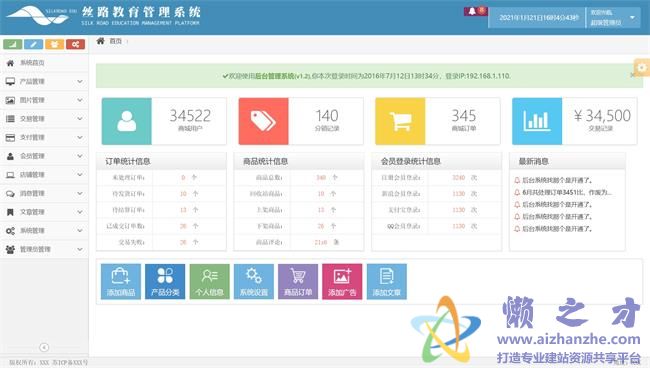650x368 pixels.
Task: Click QQ会员登录 count value
Action: coord(458,226)
